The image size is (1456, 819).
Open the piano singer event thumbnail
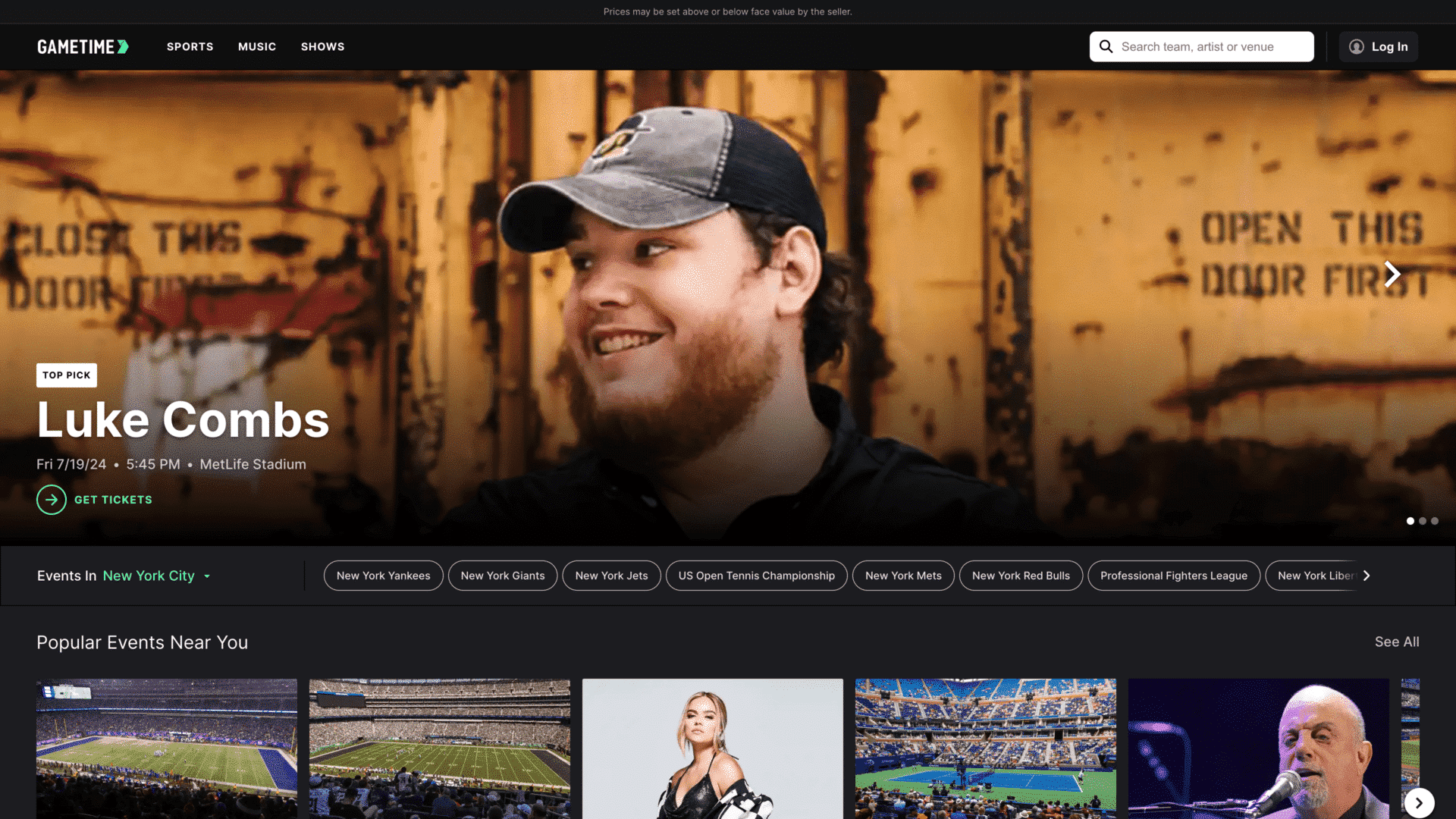(1259, 748)
